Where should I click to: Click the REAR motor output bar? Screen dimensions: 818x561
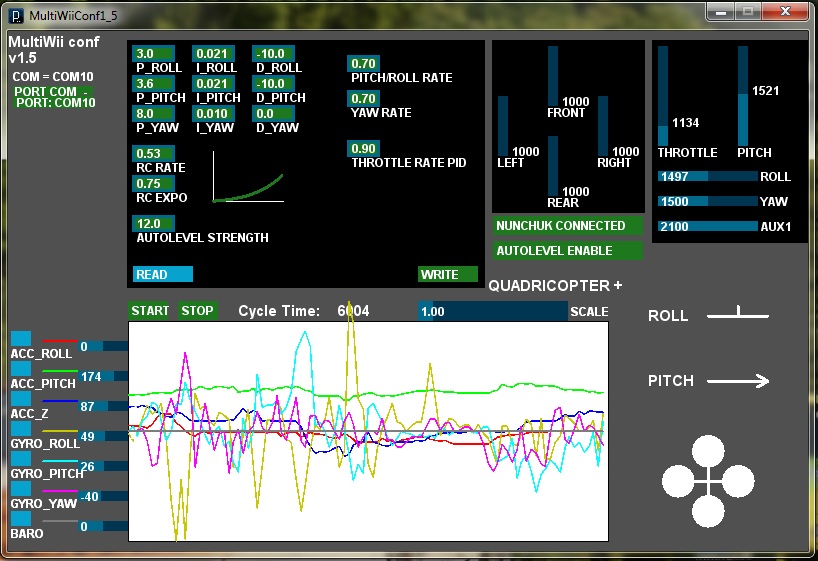click(x=553, y=166)
